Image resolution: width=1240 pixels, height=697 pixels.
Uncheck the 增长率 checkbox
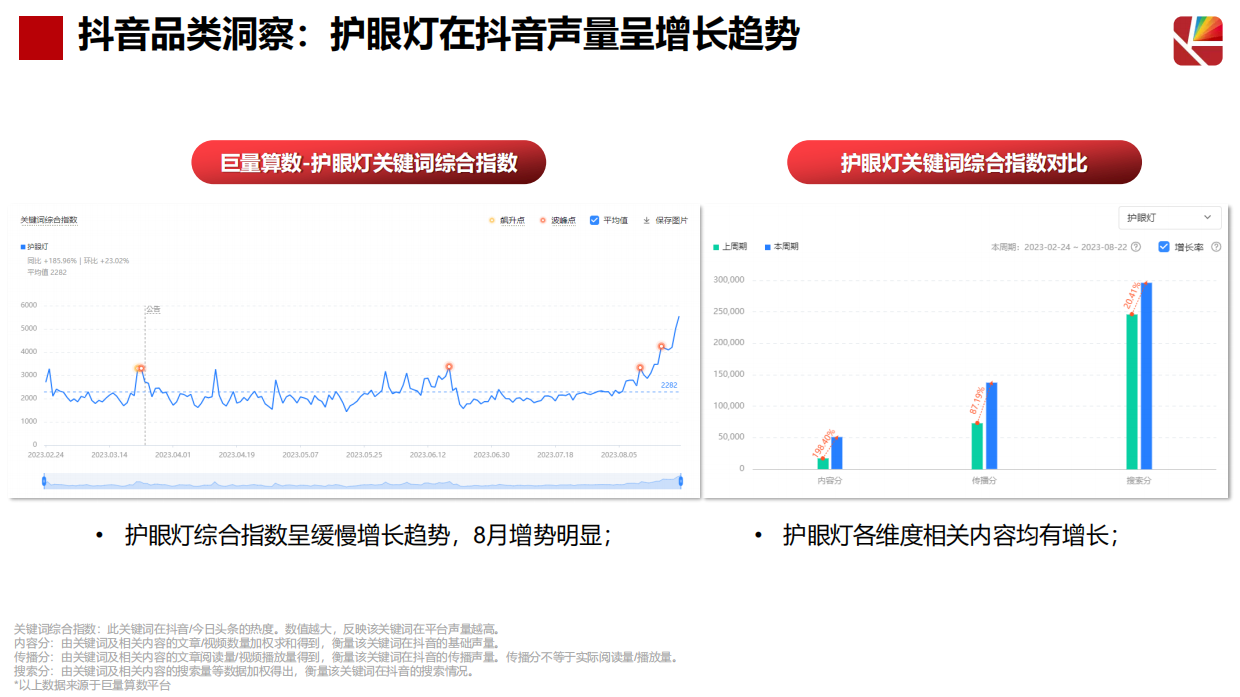tap(1165, 246)
